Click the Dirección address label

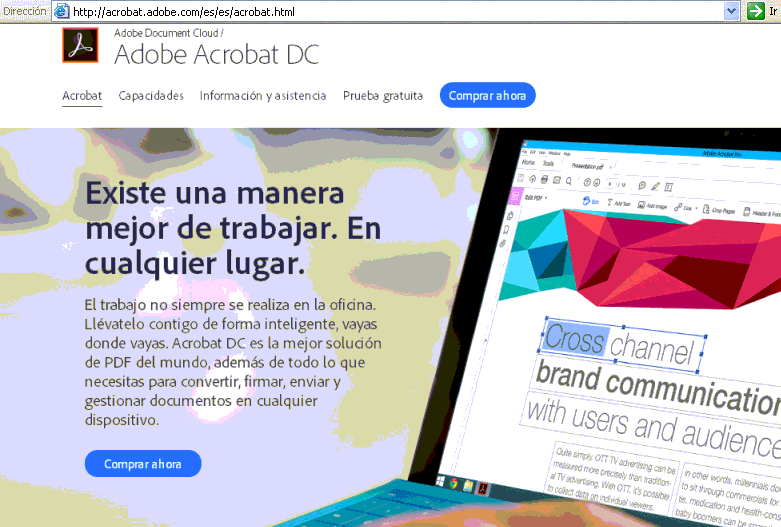click(25, 11)
